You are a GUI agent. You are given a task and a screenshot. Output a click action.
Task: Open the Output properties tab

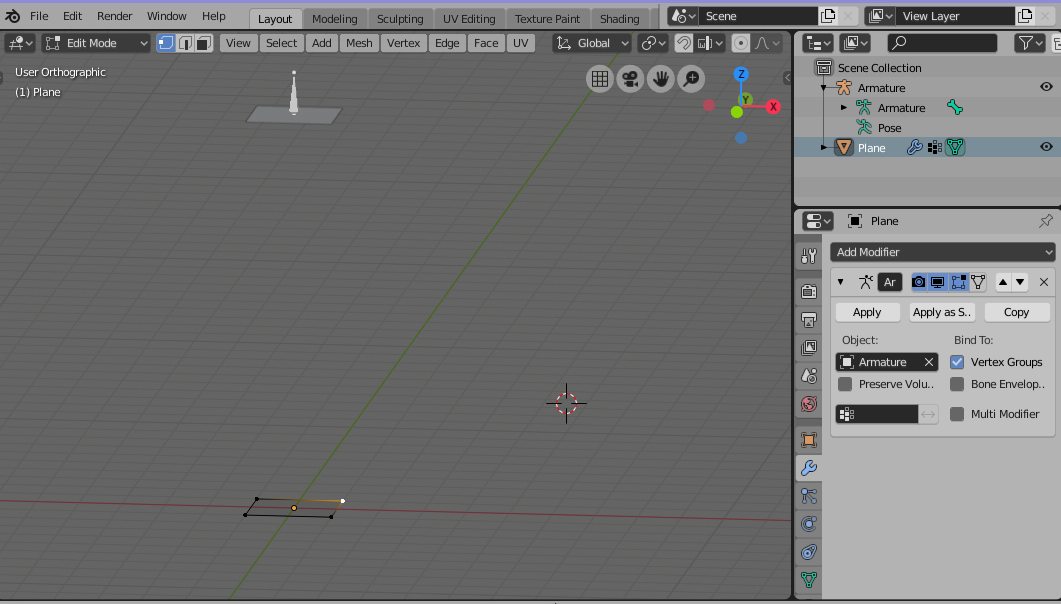pos(809,319)
